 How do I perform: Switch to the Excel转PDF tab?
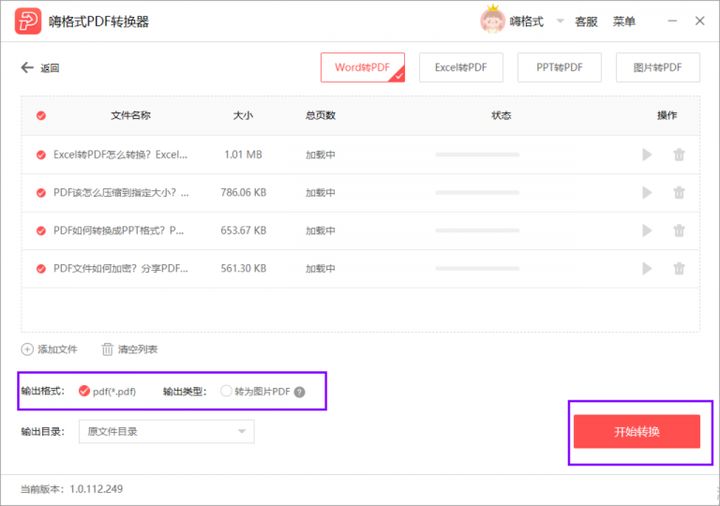tap(461, 67)
